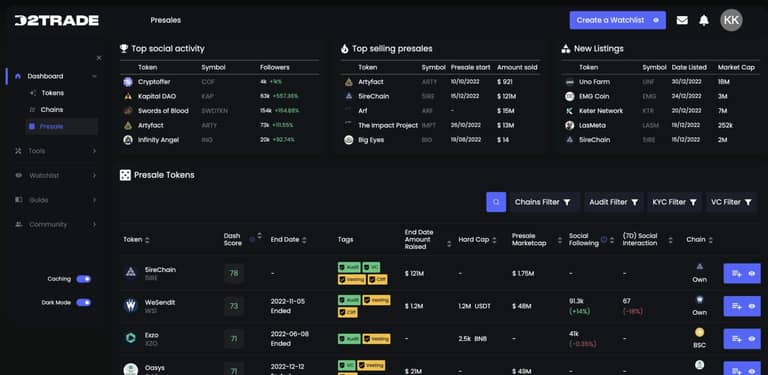Click the EMG Coin token logo
Image resolution: width=768 pixels, height=375 pixels.
pyautogui.click(x=569, y=96)
